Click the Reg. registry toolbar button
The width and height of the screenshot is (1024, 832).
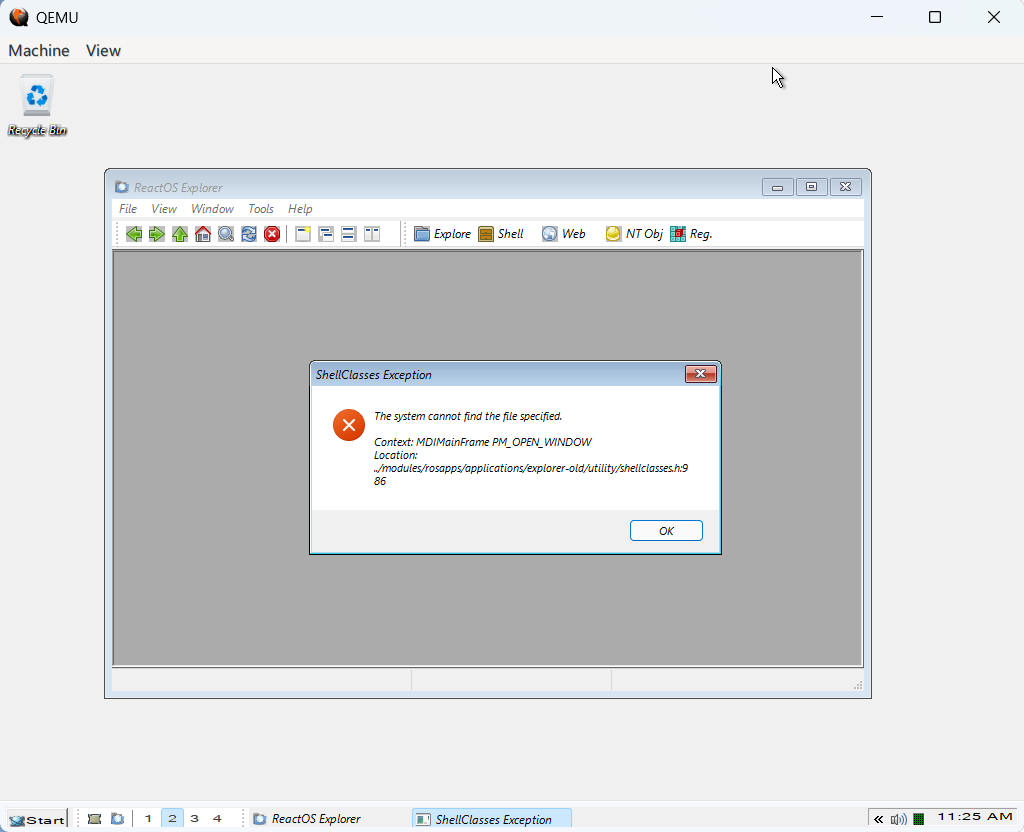(x=691, y=234)
